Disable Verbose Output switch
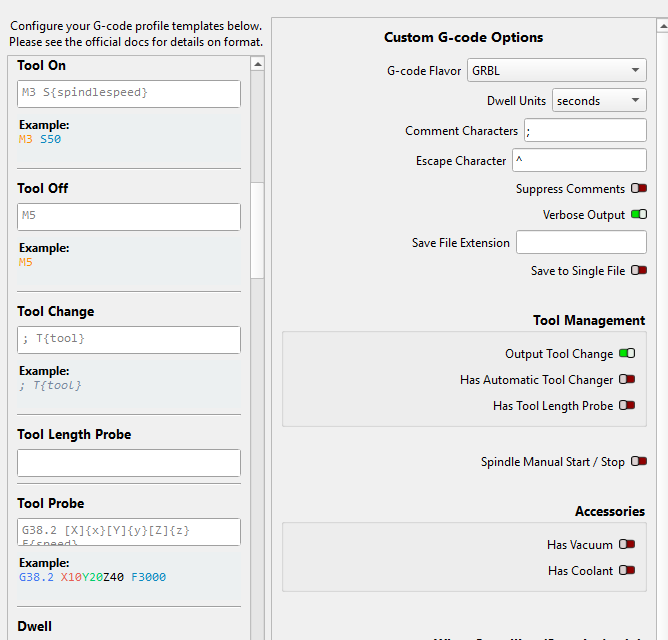The height and width of the screenshot is (640, 668). [x=639, y=214]
